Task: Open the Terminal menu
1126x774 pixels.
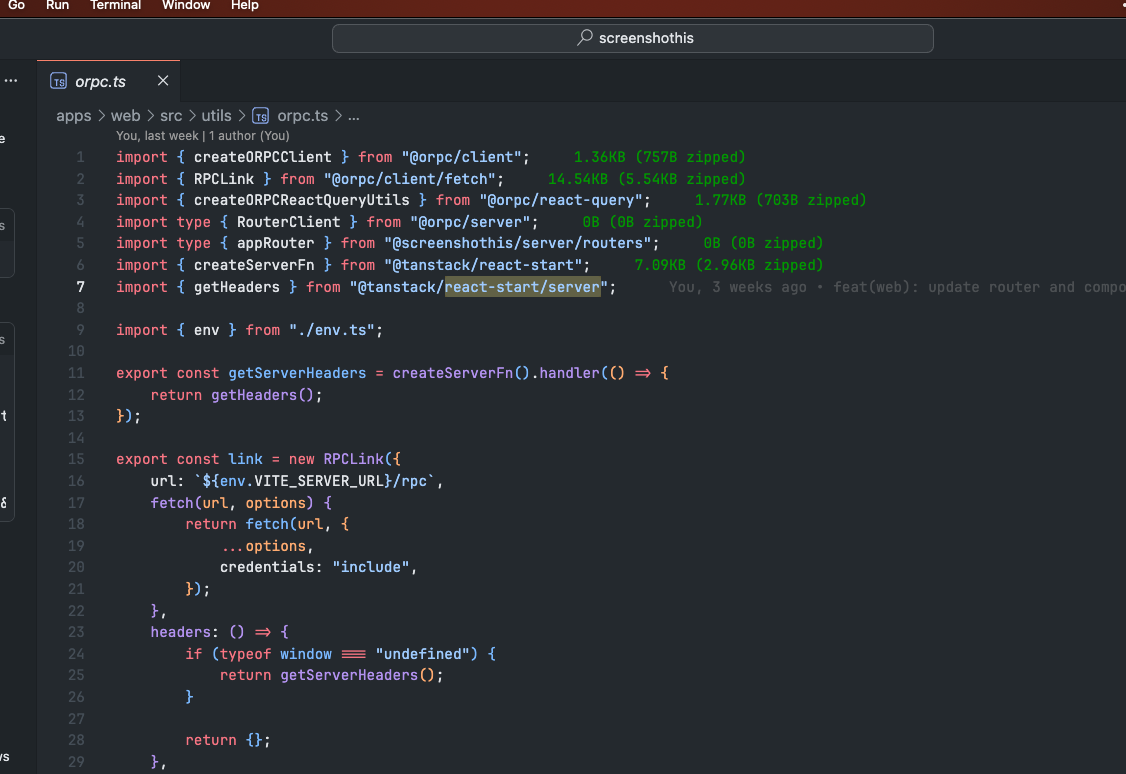Action: (x=116, y=5)
